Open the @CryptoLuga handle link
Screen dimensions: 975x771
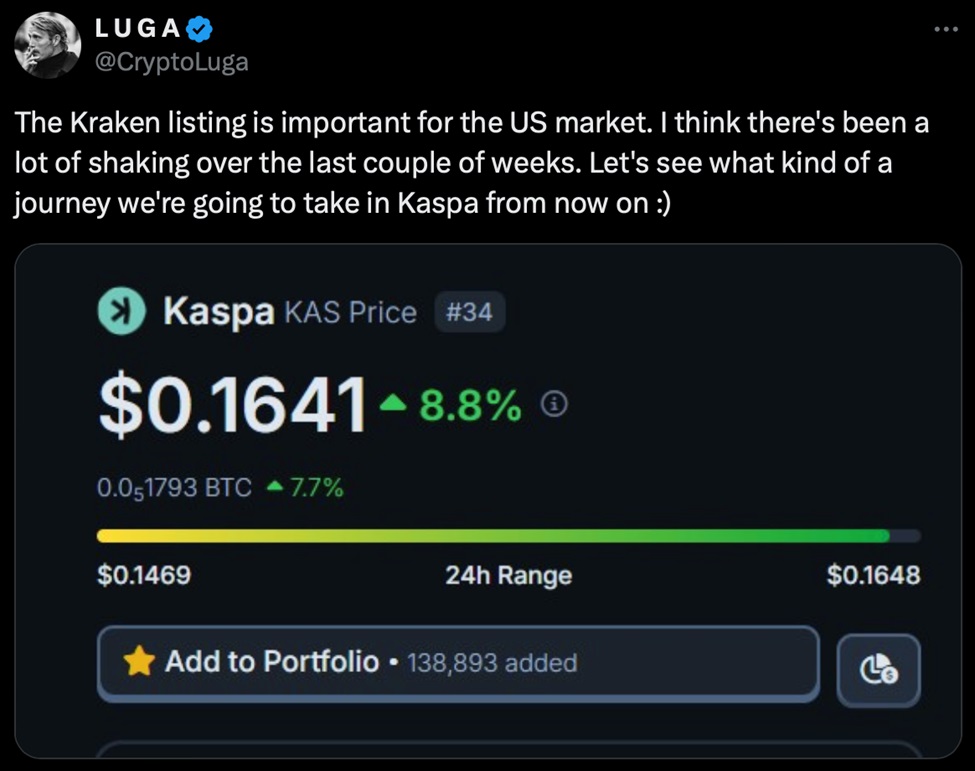tap(171, 62)
